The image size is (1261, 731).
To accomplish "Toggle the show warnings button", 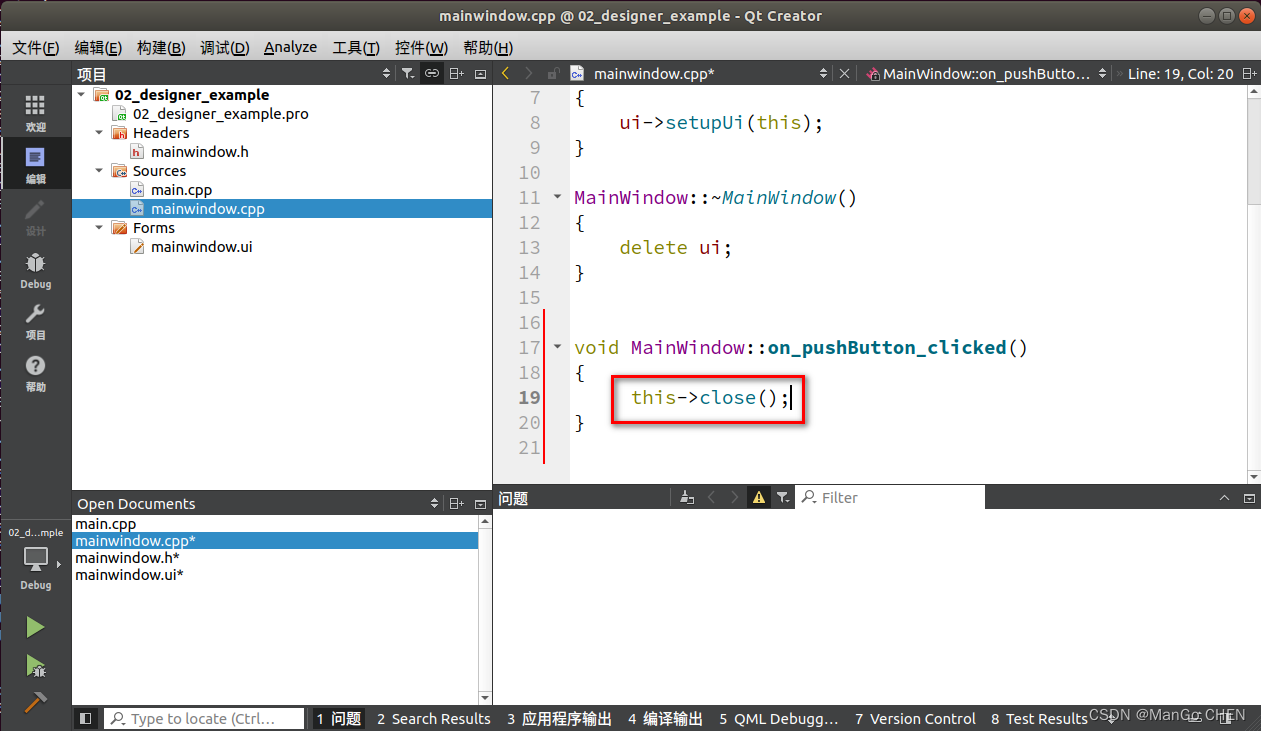I will (759, 497).
